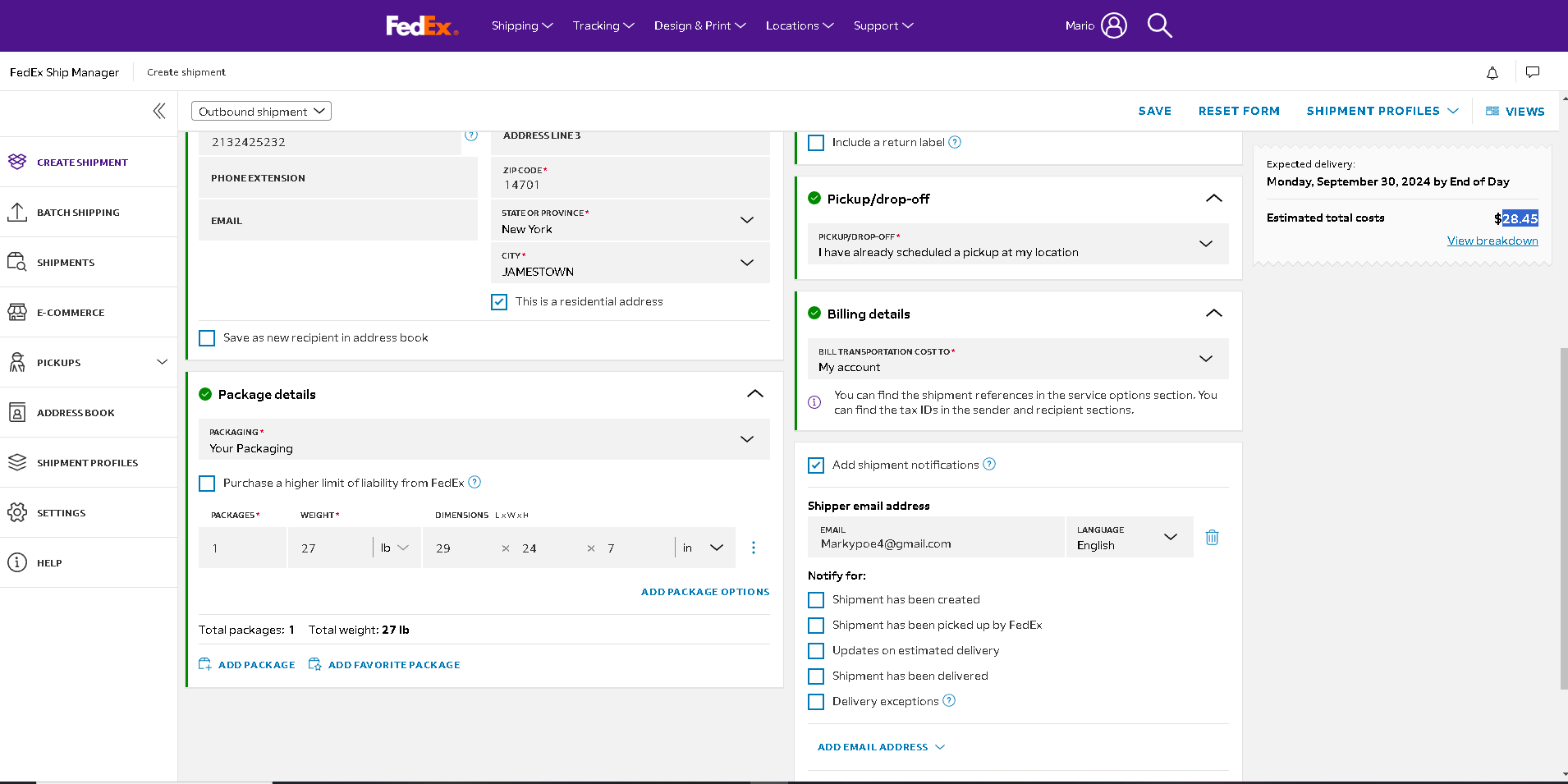This screenshot has height=784, width=1568.
Task: Open the Outbound shipment dropdown
Action: [261, 111]
